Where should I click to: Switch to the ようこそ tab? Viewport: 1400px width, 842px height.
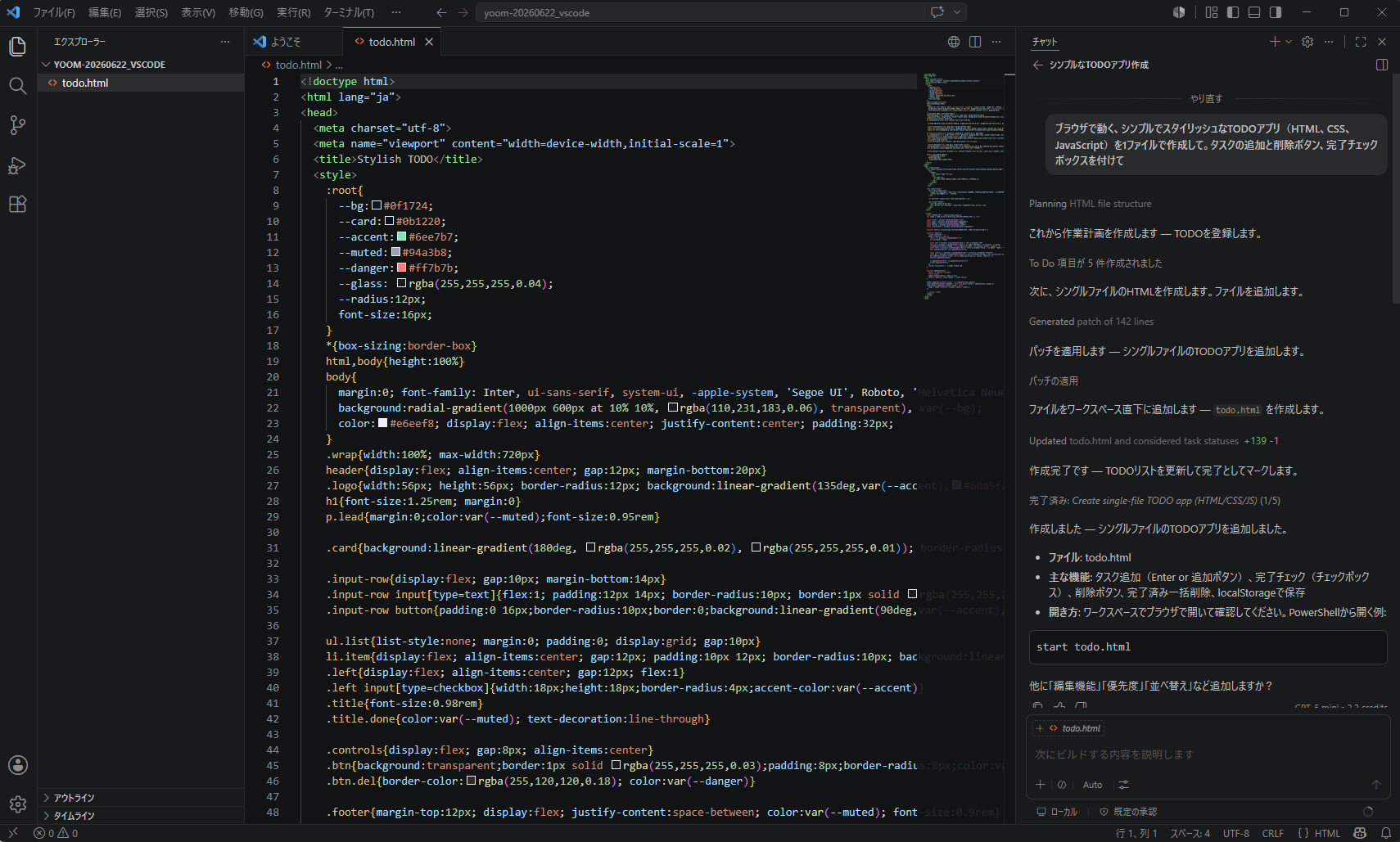[294, 42]
